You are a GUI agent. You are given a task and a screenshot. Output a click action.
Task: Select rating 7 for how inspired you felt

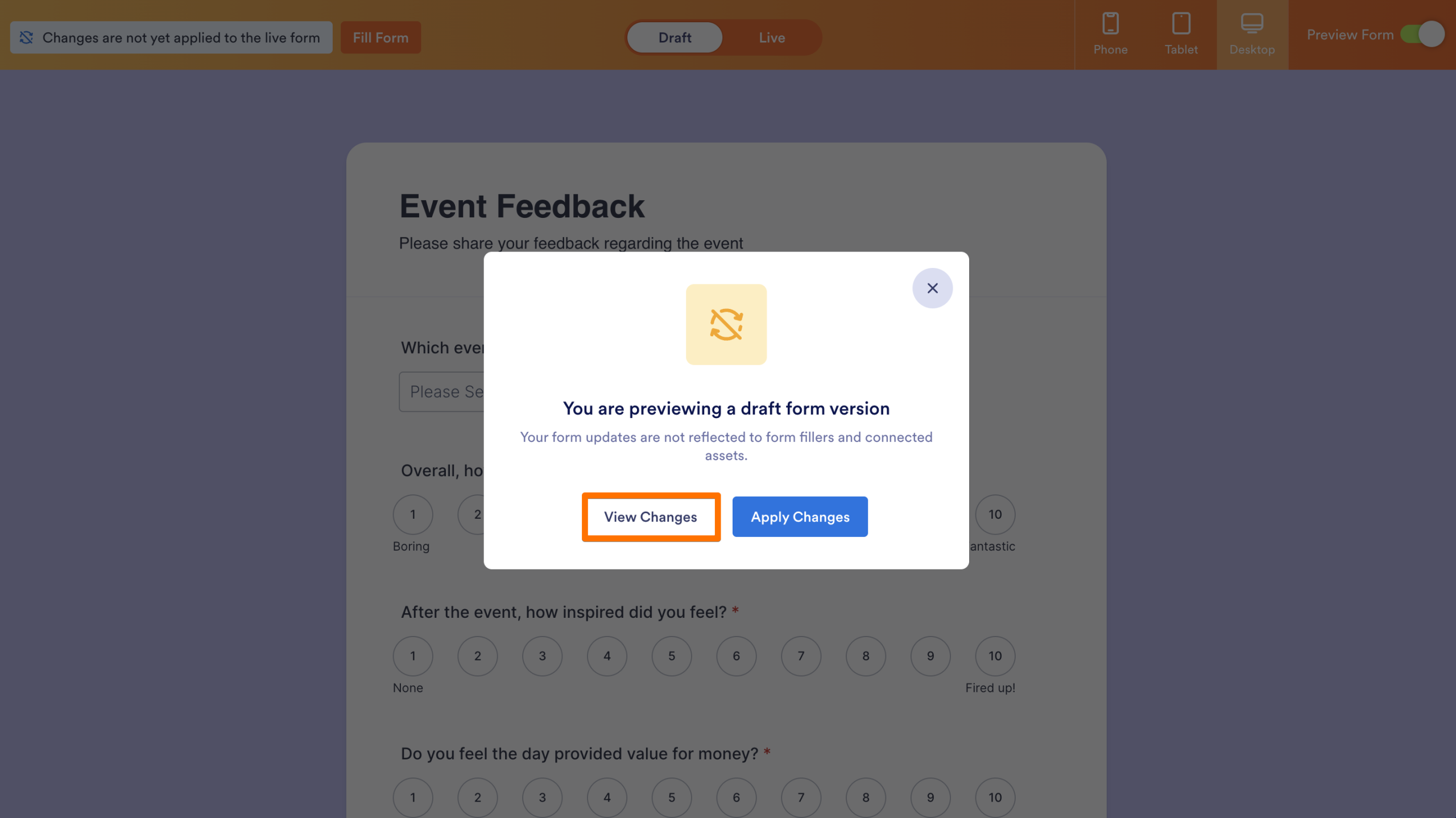pos(801,656)
